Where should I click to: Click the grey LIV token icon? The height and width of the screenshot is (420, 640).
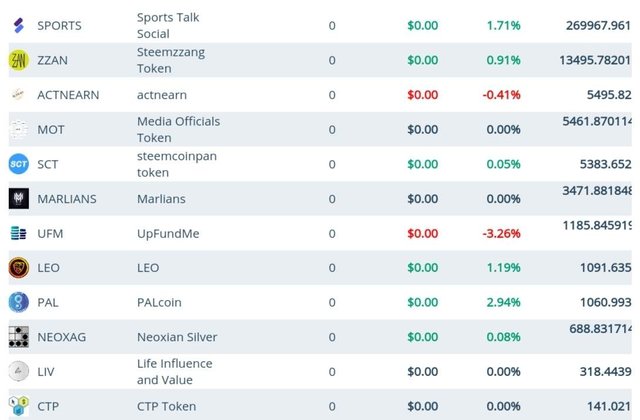(x=19, y=371)
